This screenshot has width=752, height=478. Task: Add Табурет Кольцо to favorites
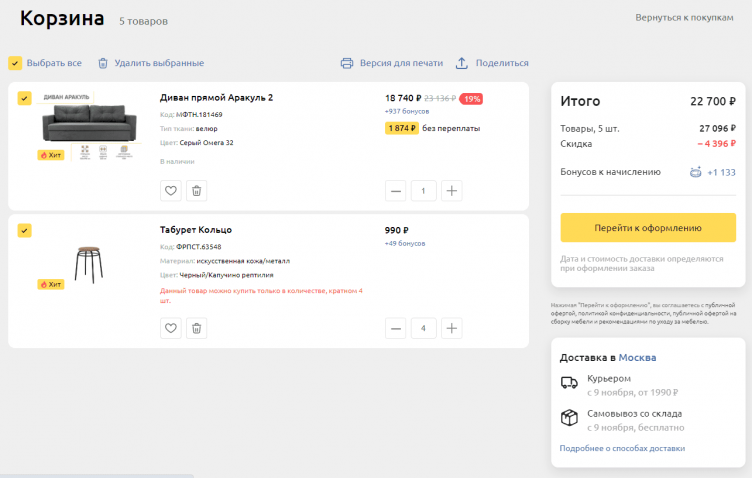[x=171, y=328]
